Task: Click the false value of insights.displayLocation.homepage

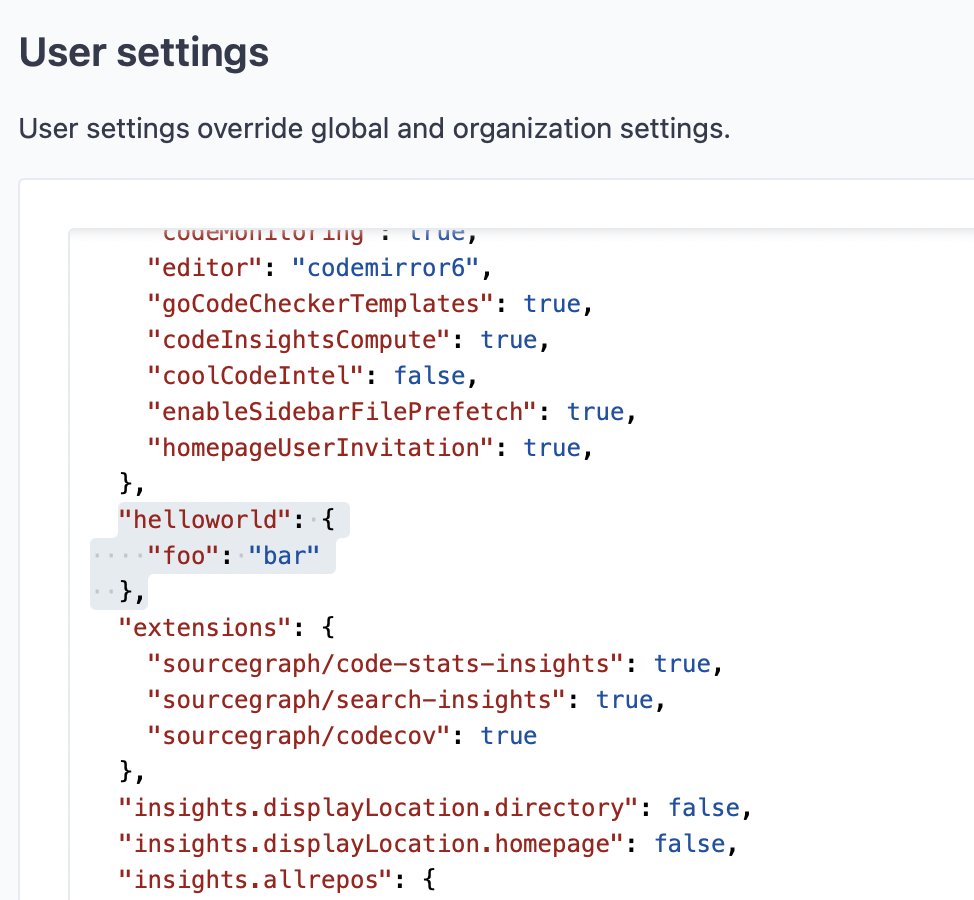Action: point(690,844)
